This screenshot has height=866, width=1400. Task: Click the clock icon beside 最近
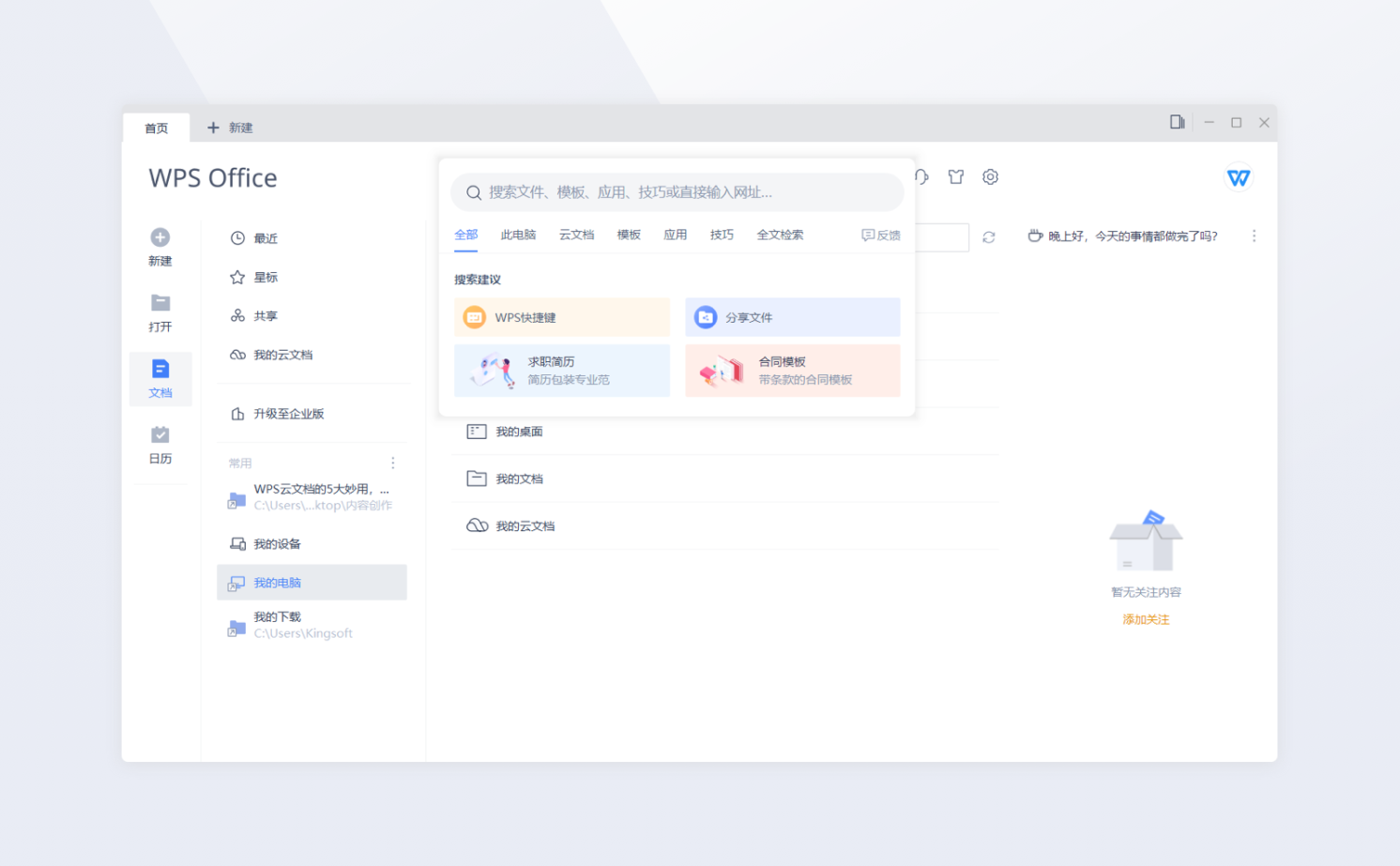coord(237,238)
